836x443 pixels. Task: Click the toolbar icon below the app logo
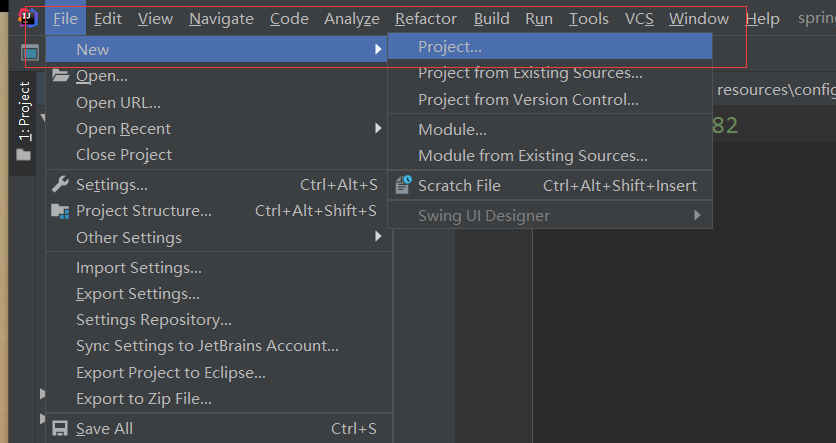[x=30, y=51]
